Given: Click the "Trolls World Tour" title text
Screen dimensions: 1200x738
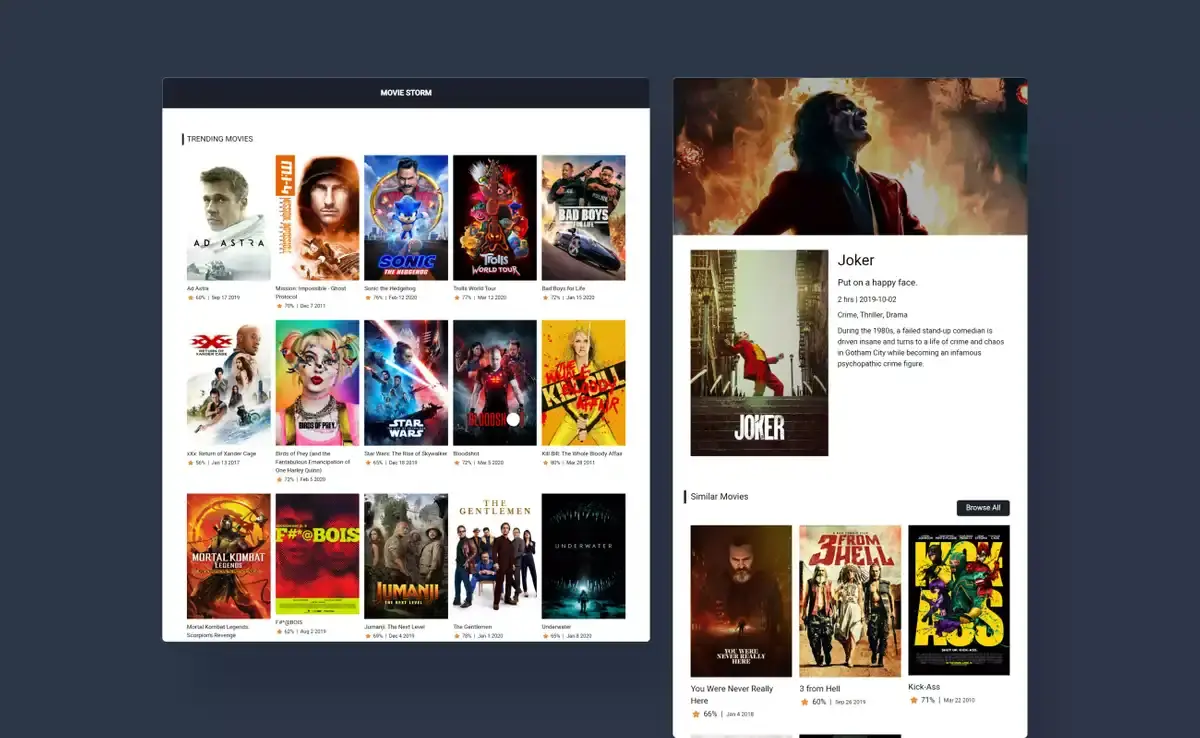Looking at the screenshot, I should 475,288.
